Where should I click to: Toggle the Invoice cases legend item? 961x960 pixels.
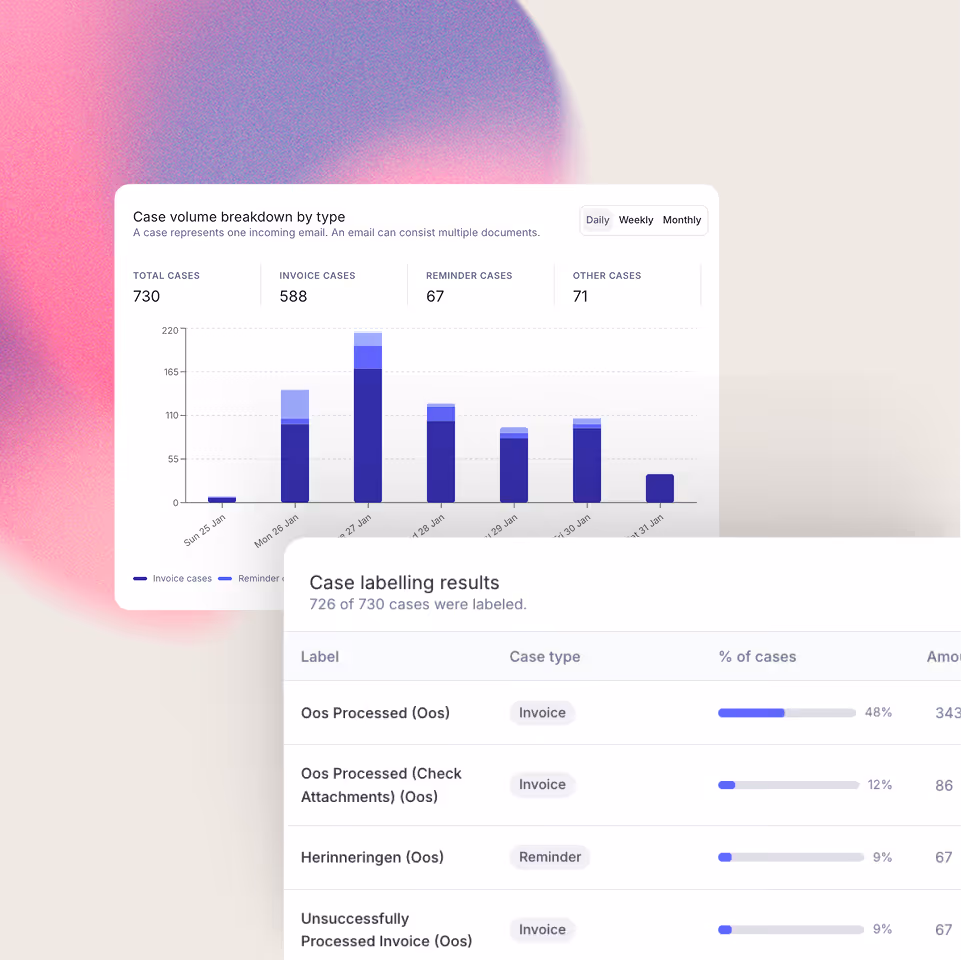pos(173,578)
